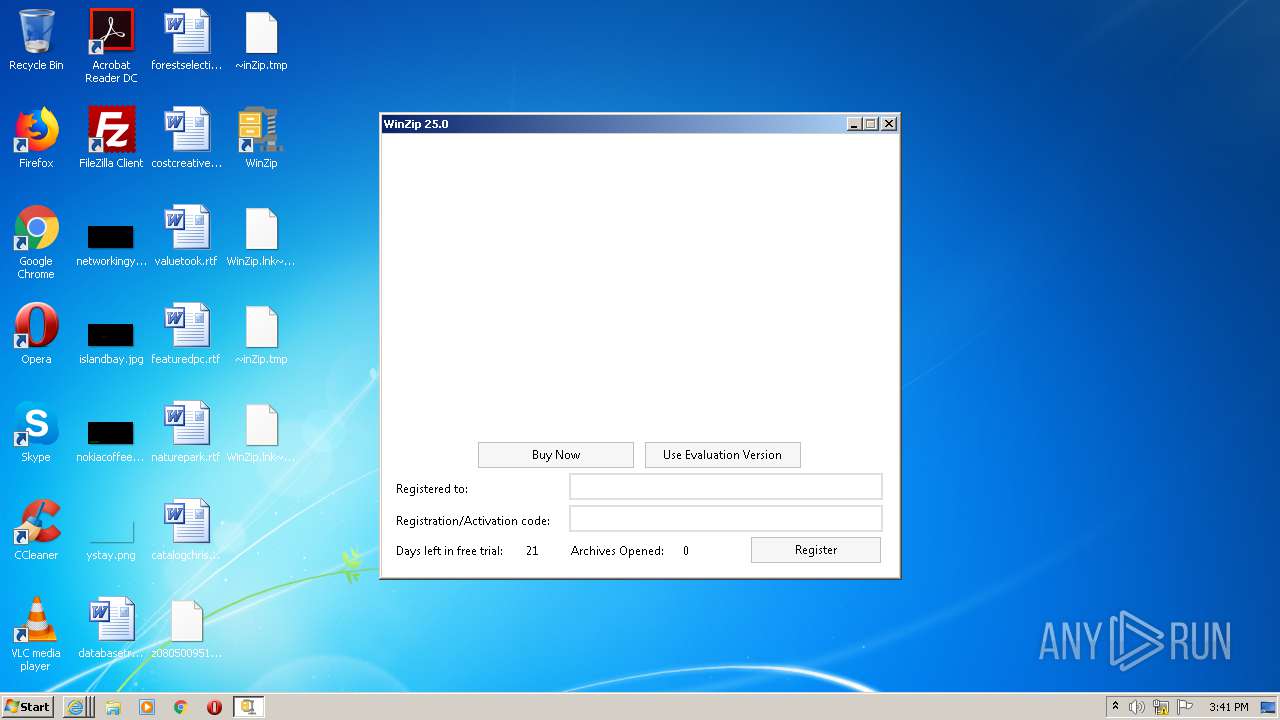The width and height of the screenshot is (1280, 720).
Task: Open Windows Explorer folder on taskbar
Action: tap(113, 707)
